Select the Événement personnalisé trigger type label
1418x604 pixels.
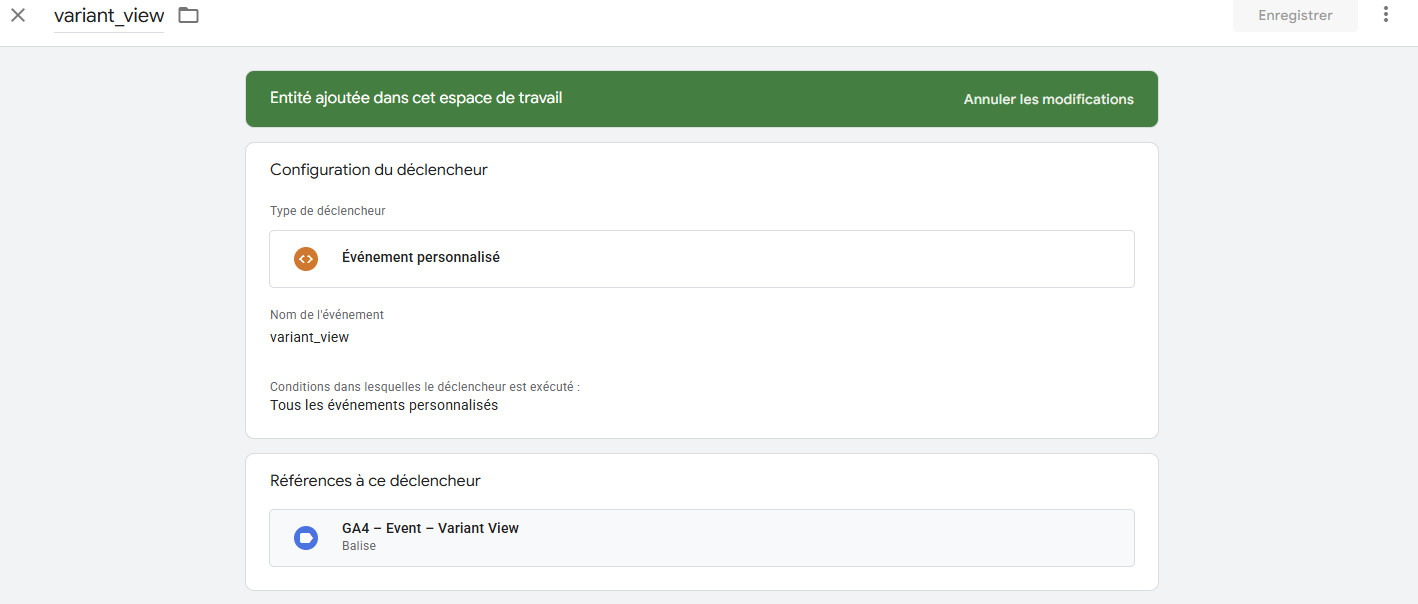(420, 257)
